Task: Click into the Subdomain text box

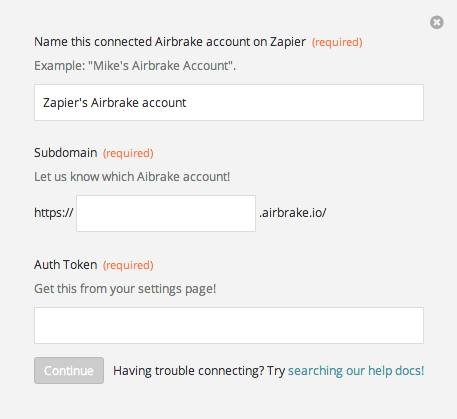Action: tap(166, 213)
